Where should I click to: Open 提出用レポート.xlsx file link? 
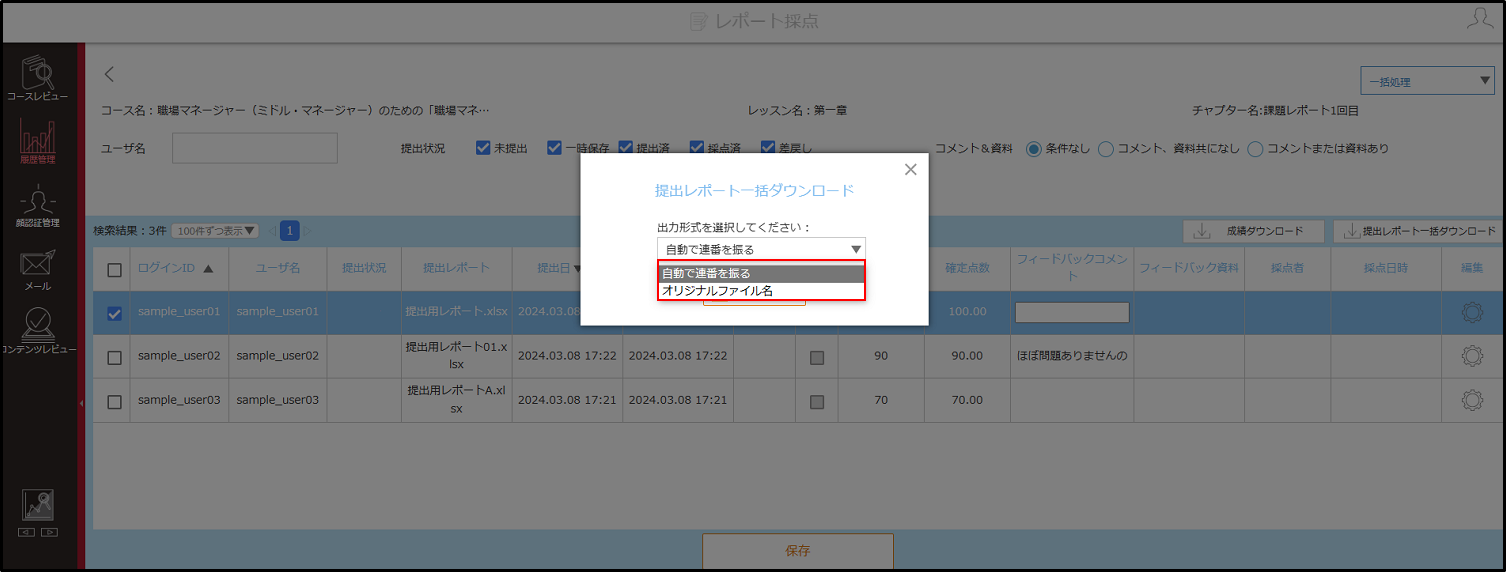457,312
